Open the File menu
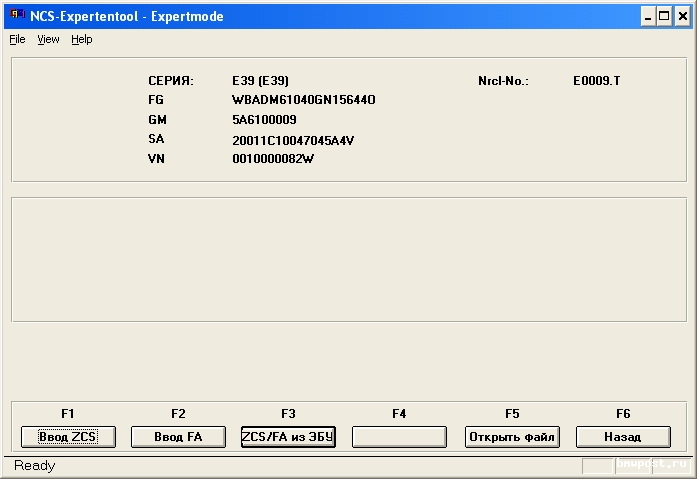The height and width of the screenshot is (479, 697). pos(17,39)
